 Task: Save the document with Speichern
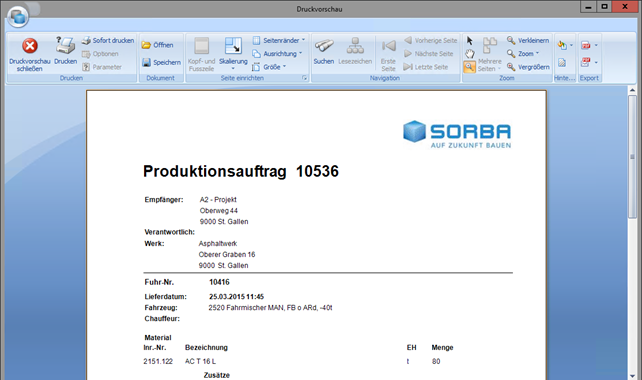point(161,62)
